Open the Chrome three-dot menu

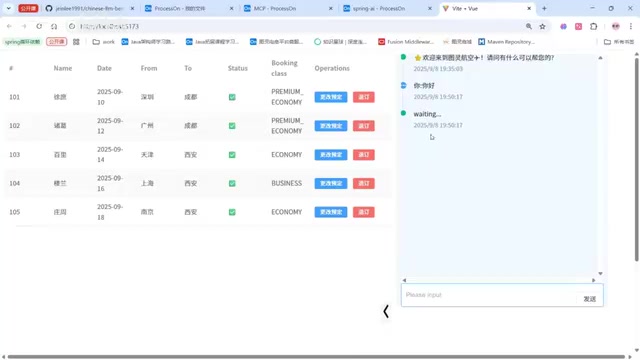coord(631,26)
